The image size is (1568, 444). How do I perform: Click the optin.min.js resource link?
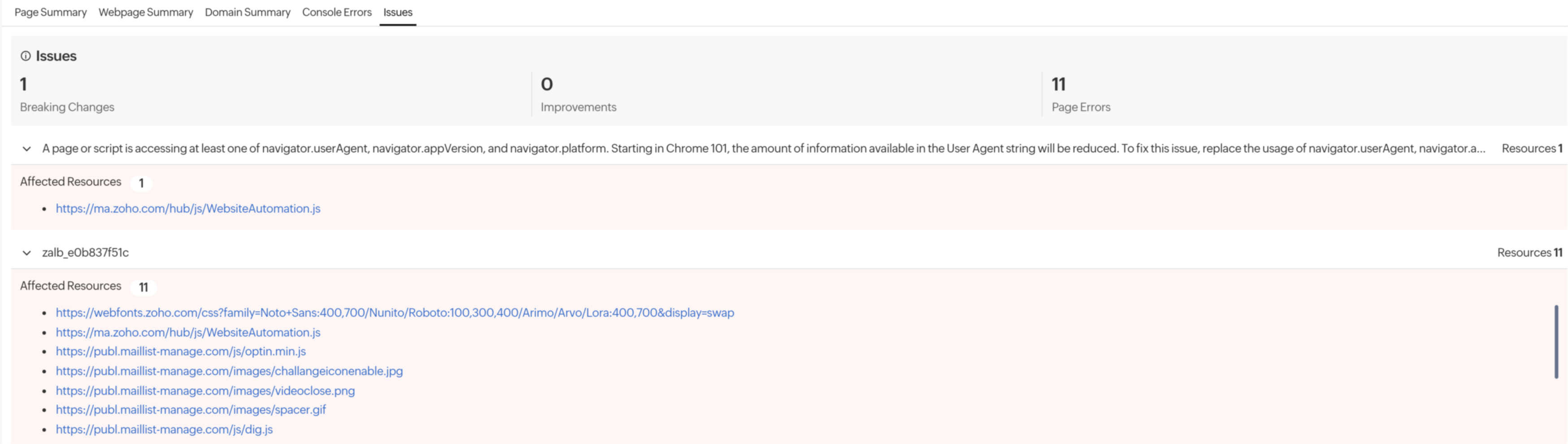tap(181, 352)
